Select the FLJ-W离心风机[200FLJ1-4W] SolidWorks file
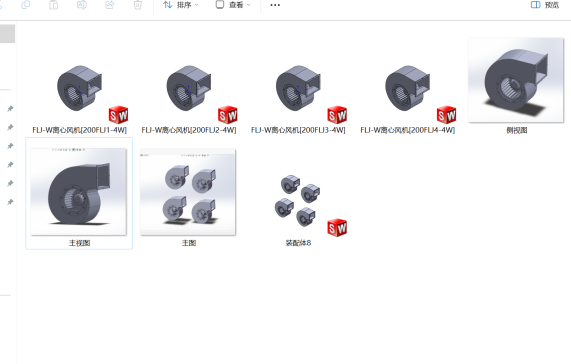This screenshot has width=571, height=364. [x=79, y=98]
